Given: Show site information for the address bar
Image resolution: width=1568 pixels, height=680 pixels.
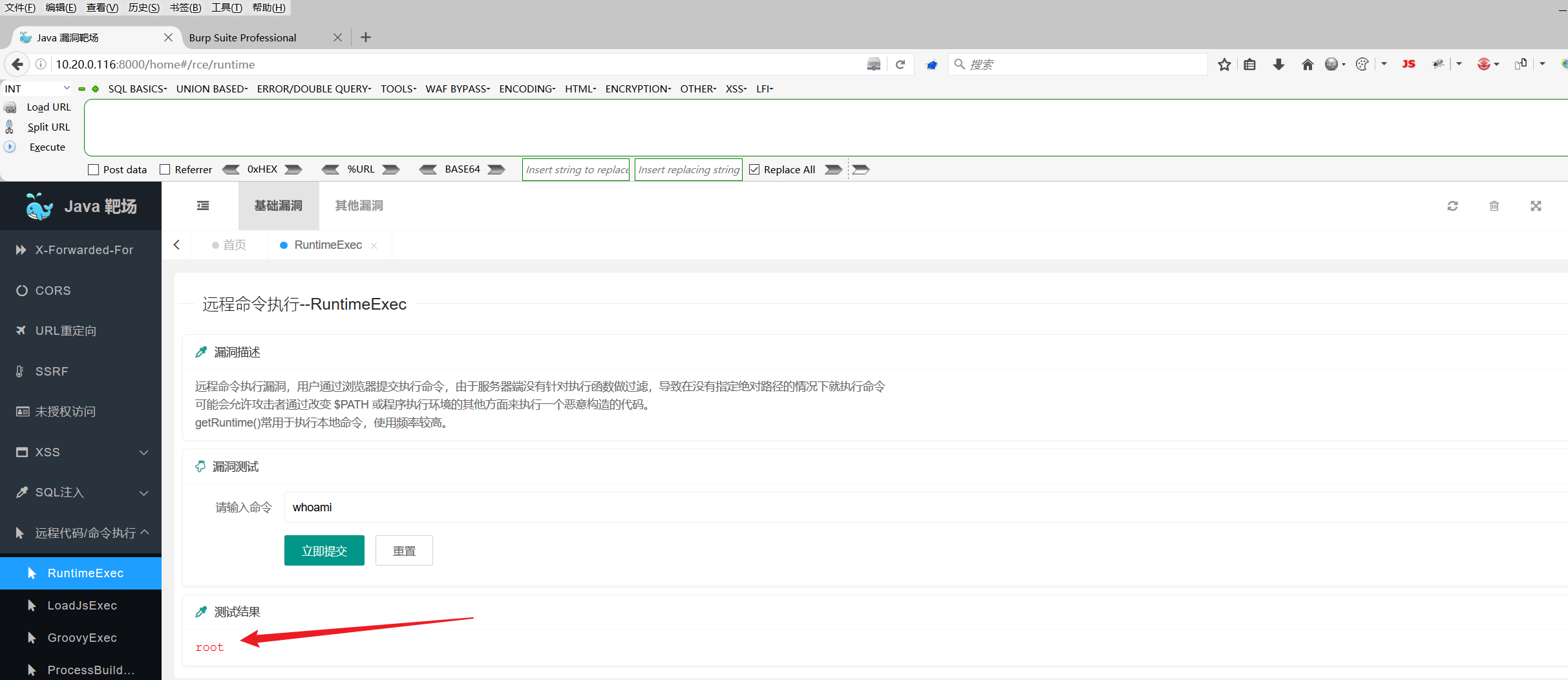Looking at the screenshot, I should [x=41, y=64].
